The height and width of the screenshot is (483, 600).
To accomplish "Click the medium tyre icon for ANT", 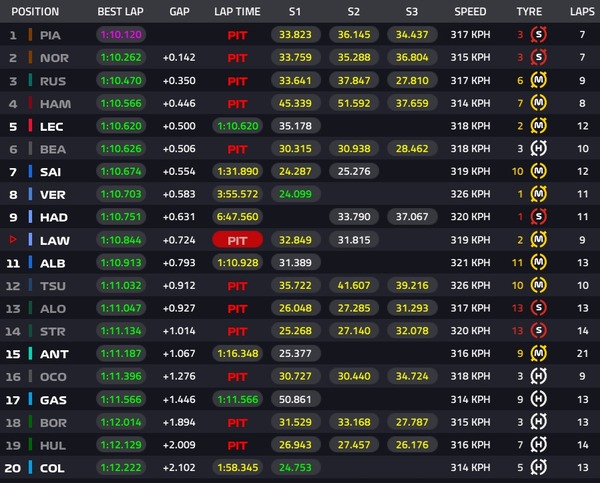I will pyautogui.click(x=538, y=353).
